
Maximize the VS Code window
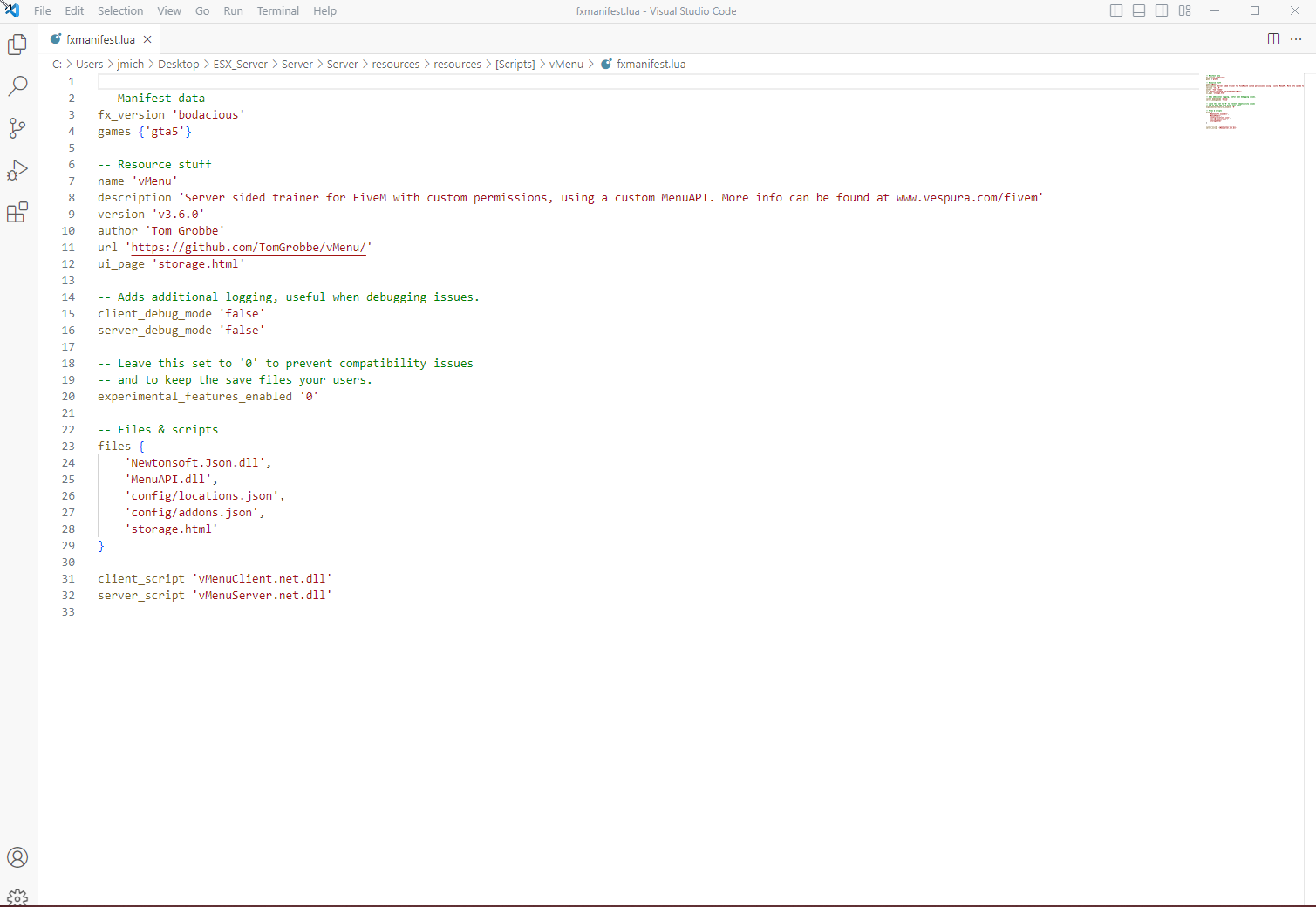tap(1255, 10)
